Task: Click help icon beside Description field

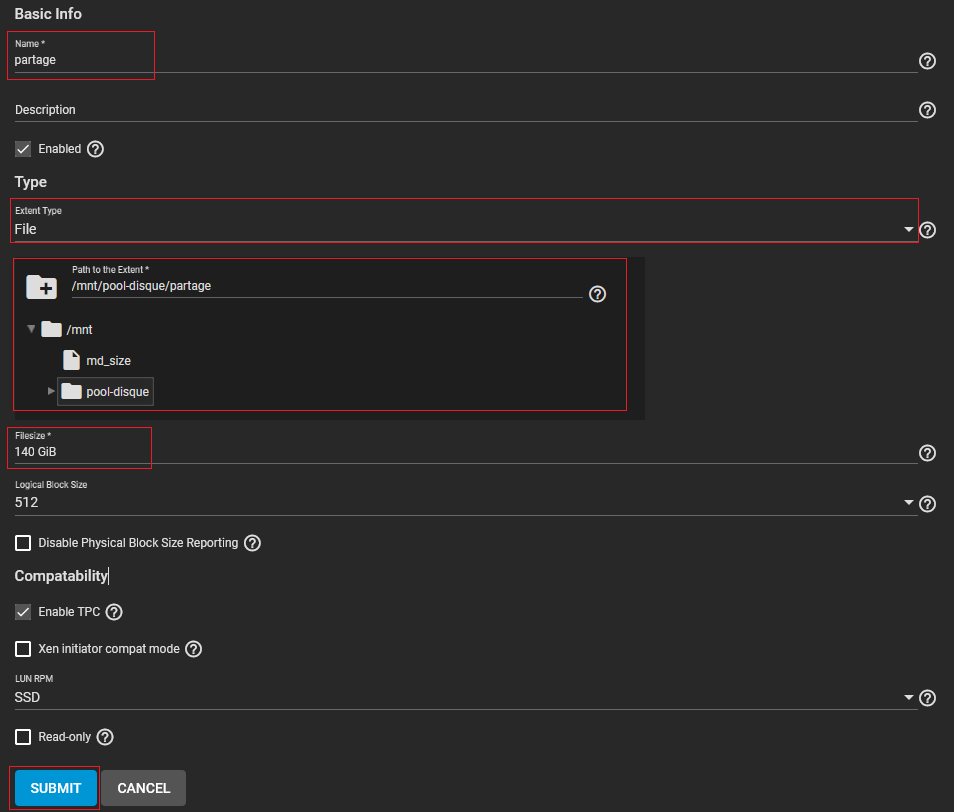Action: point(927,110)
